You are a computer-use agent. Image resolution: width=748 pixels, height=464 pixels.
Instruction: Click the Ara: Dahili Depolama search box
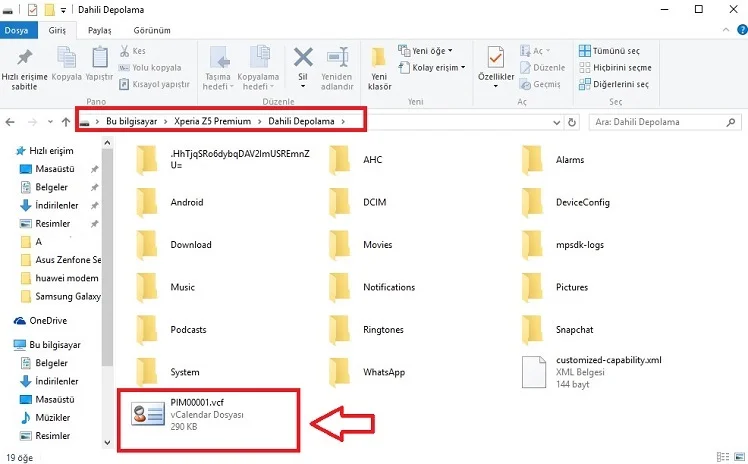pos(660,122)
